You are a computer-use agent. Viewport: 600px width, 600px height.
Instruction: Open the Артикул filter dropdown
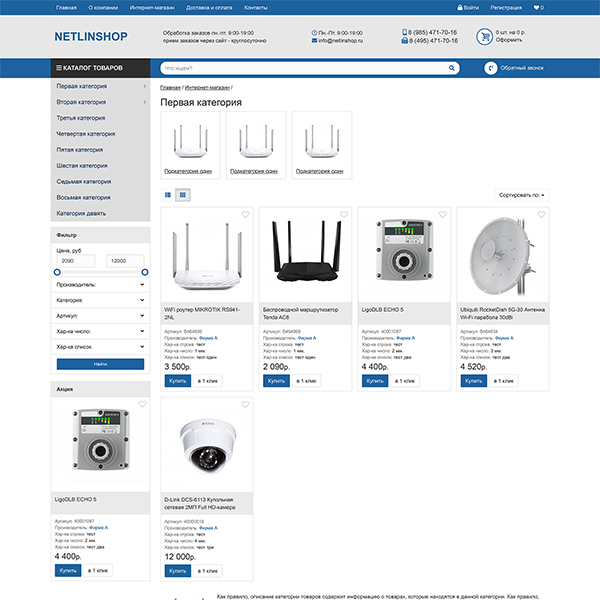[x=100, y=316]
